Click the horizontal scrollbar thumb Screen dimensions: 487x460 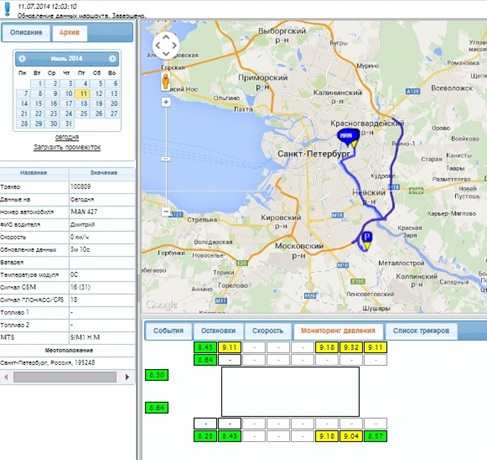pos(65,377)
